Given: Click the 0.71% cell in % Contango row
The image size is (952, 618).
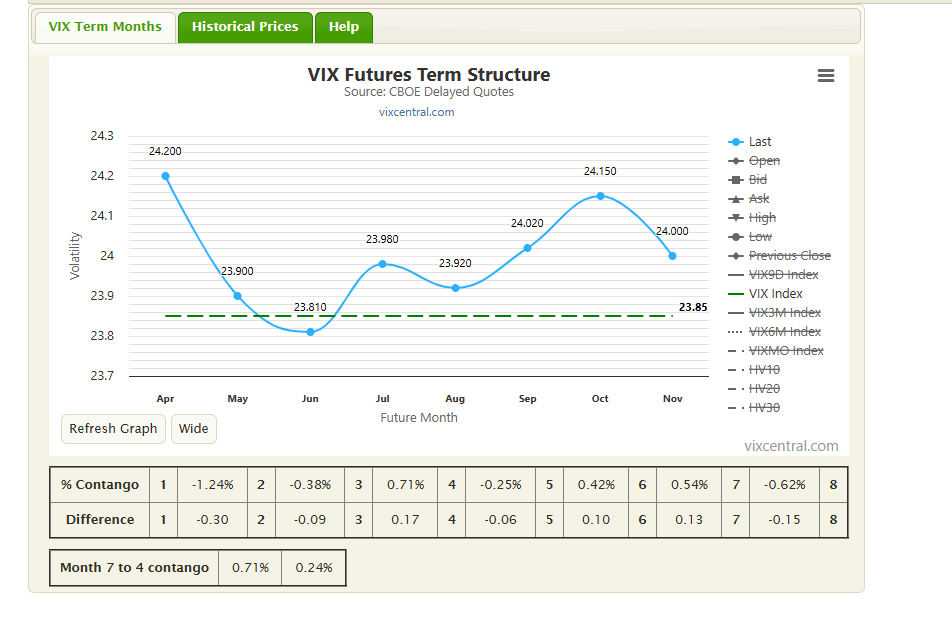Looking at the screenshot, I should pos(405,484).
